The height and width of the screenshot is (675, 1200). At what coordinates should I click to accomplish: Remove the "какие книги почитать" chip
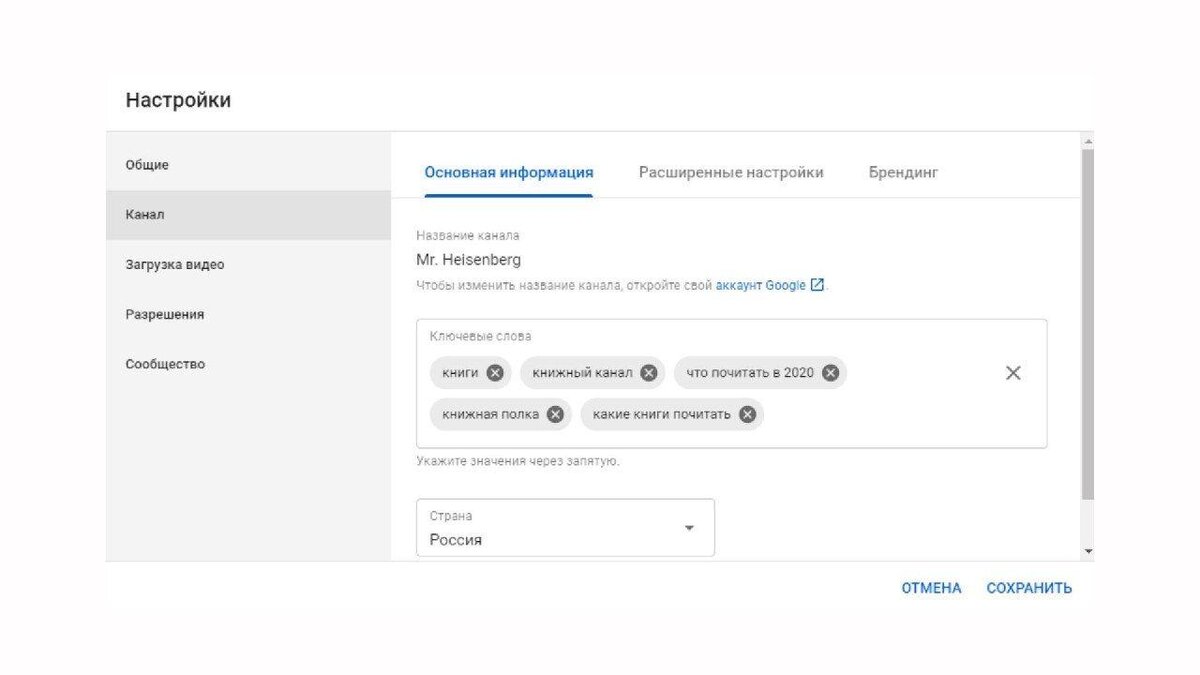click(x=747, y=414)
